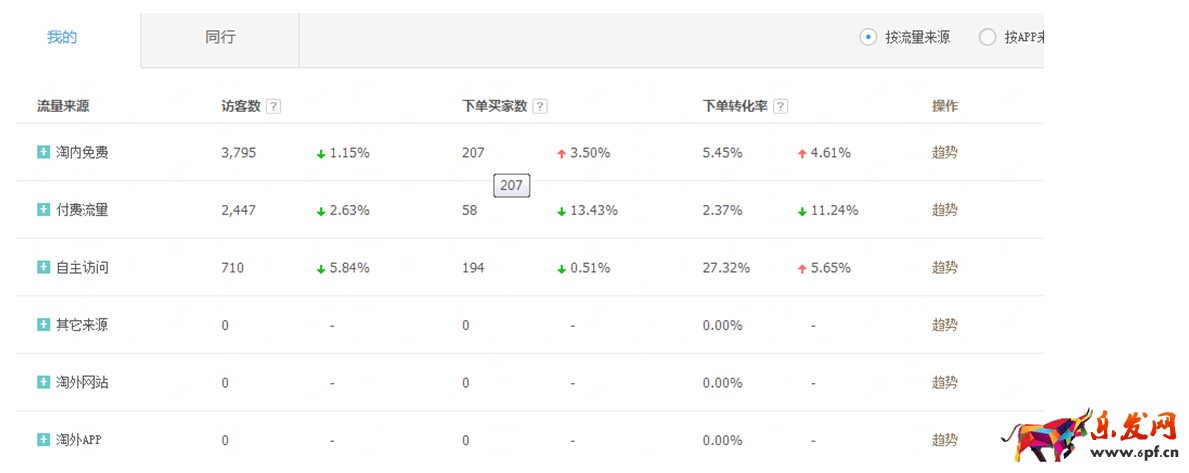1189x473 pixels.
Task: Open 趋势 link for 淘内免费
Action: 944,153
